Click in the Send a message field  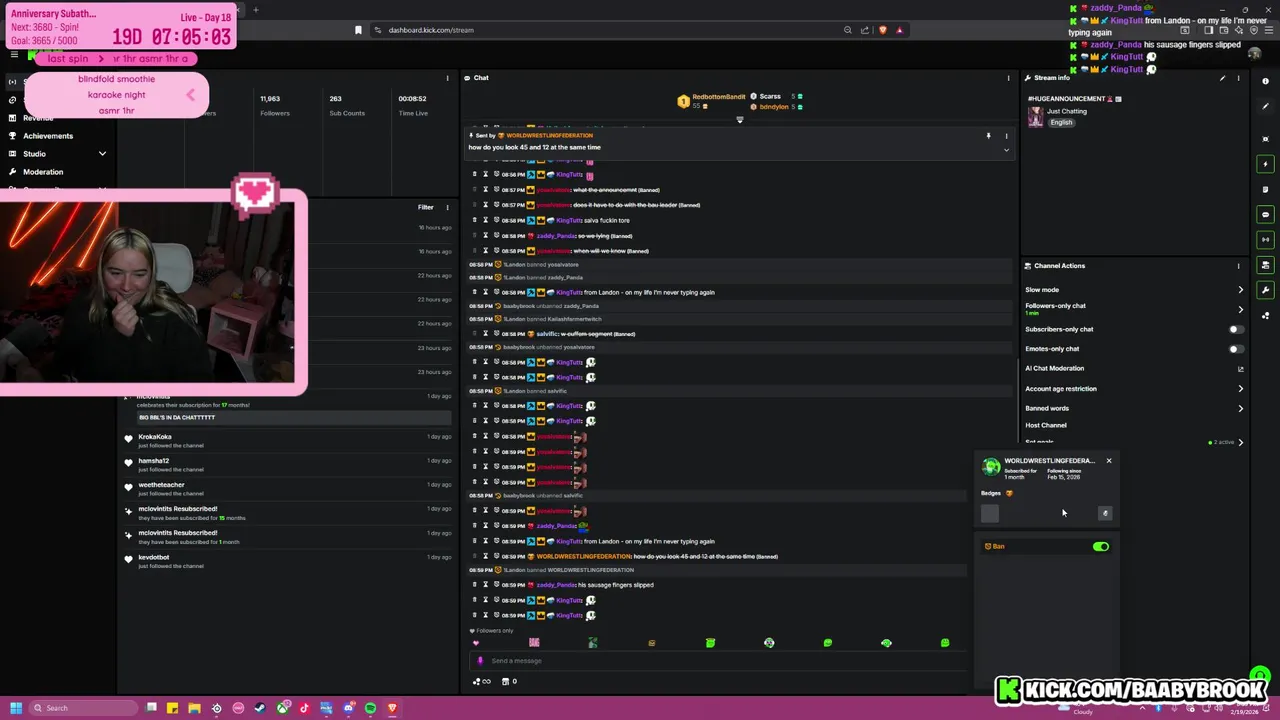pos(720,661)
